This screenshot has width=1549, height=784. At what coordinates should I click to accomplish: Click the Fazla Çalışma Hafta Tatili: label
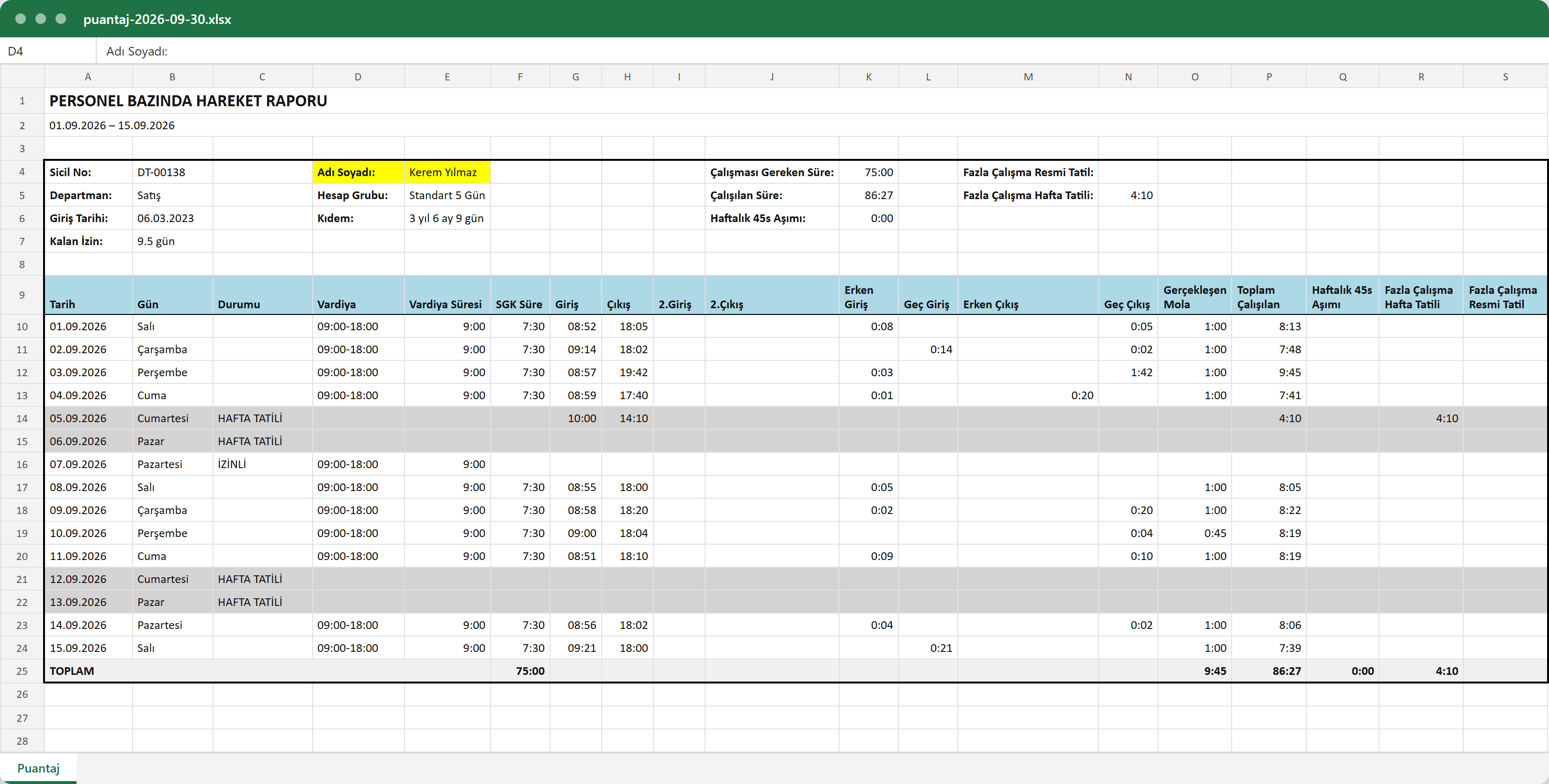point(1028,195)
